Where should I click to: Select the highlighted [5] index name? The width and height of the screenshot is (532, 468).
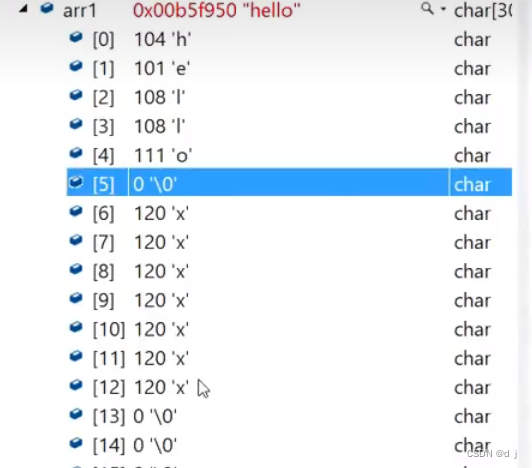[103, 185]
